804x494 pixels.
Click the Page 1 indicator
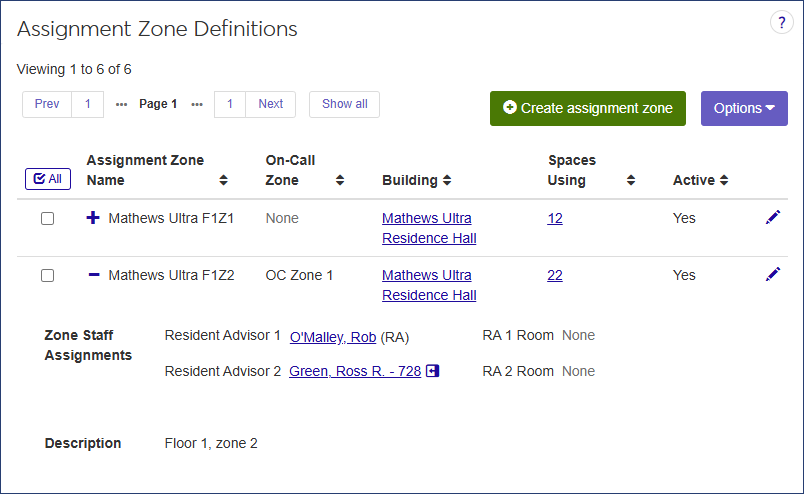pyautogui.click(x=158, y=104)
